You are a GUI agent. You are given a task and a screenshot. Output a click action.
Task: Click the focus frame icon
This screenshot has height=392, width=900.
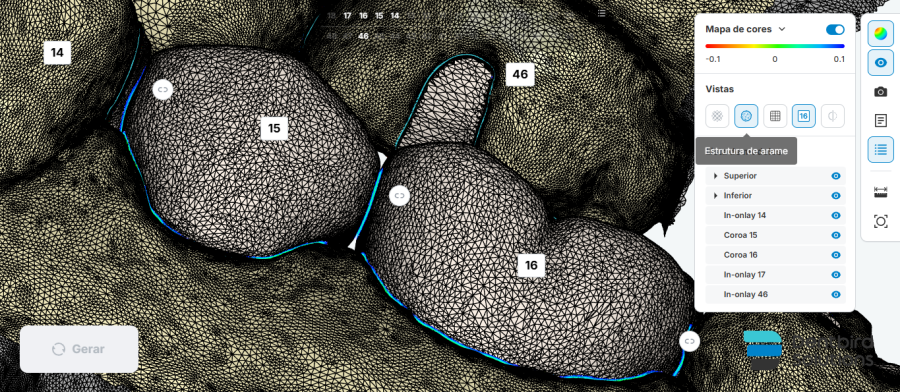click(x=880, y=222)
